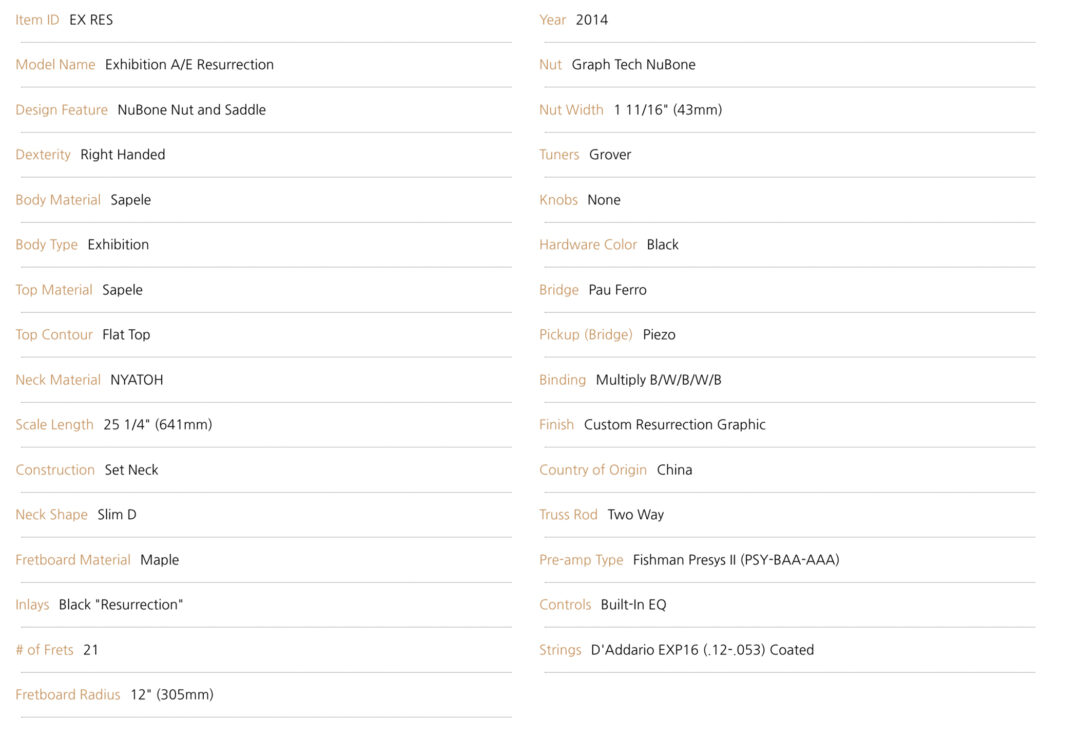Click the Fretboard Material label

(73, 560)
